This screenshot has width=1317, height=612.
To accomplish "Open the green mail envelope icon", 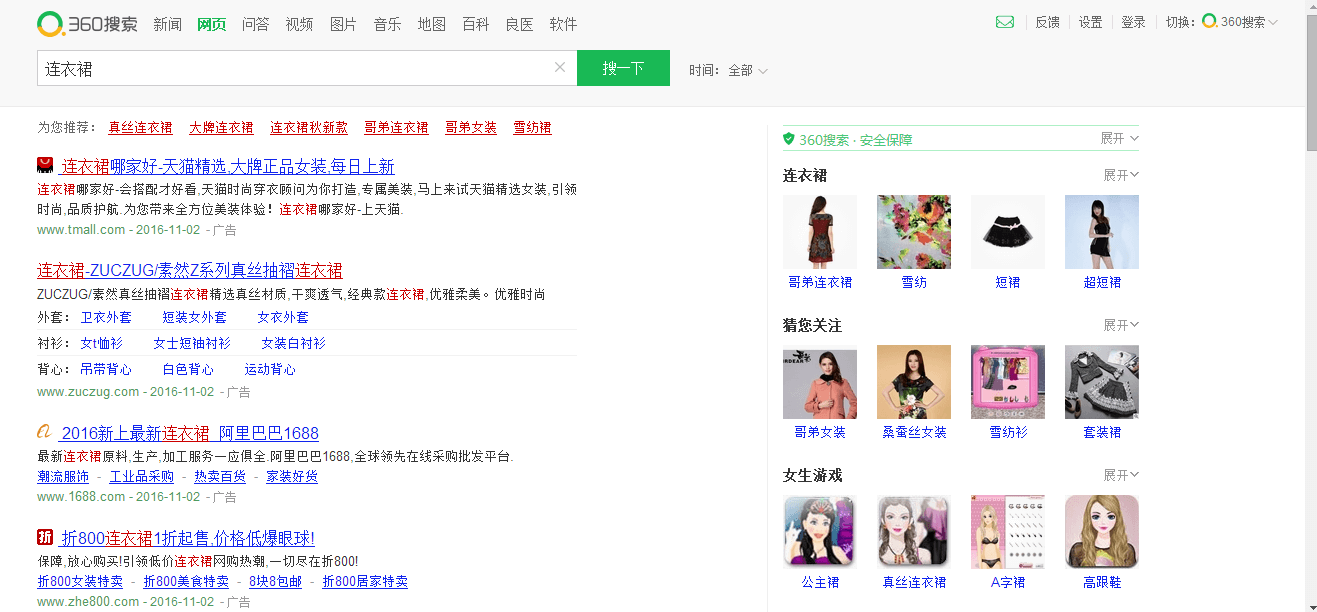I will pyautogui.click(x=1005, y=22).
